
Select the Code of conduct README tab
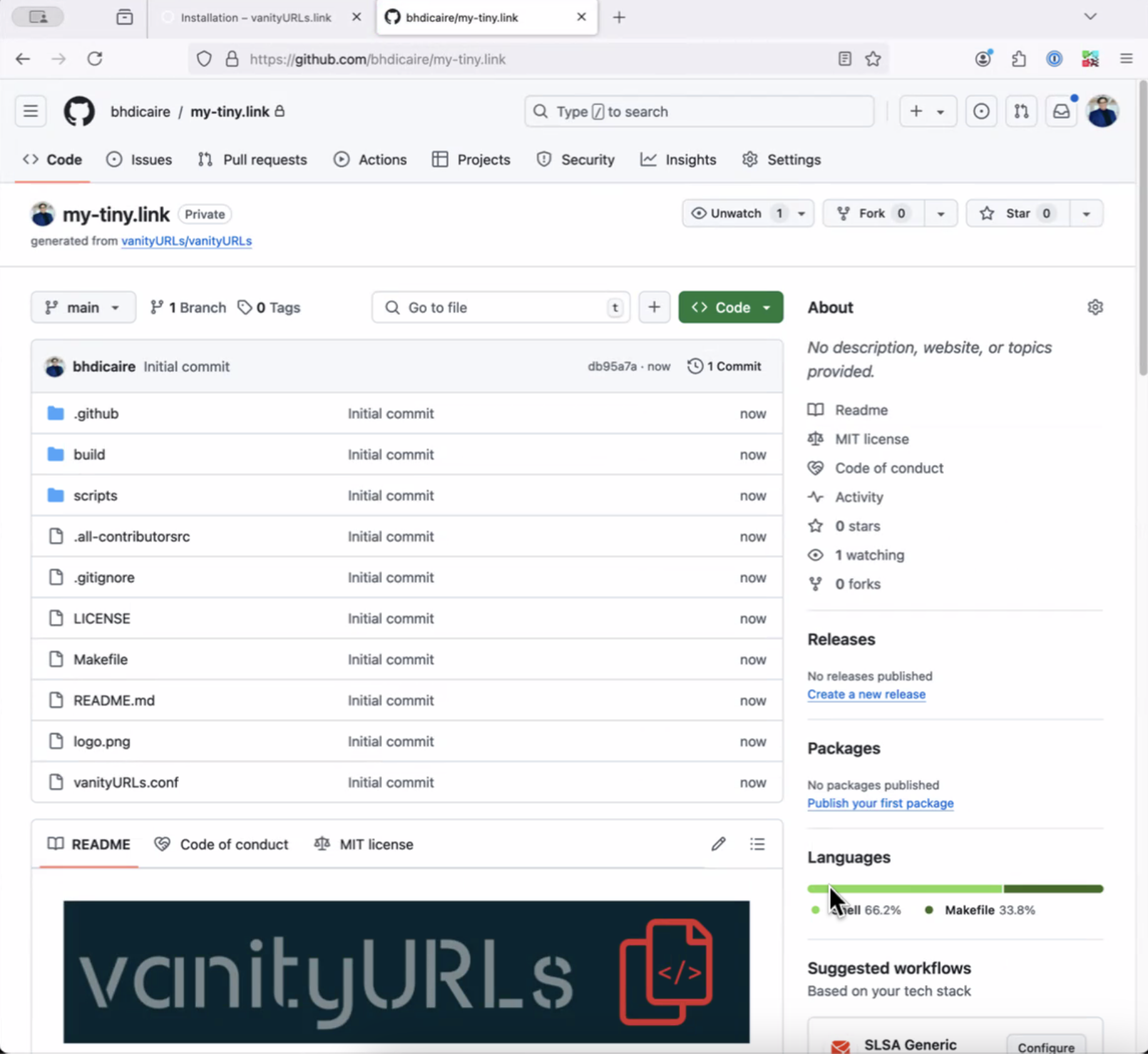click(x=222, y=844)
